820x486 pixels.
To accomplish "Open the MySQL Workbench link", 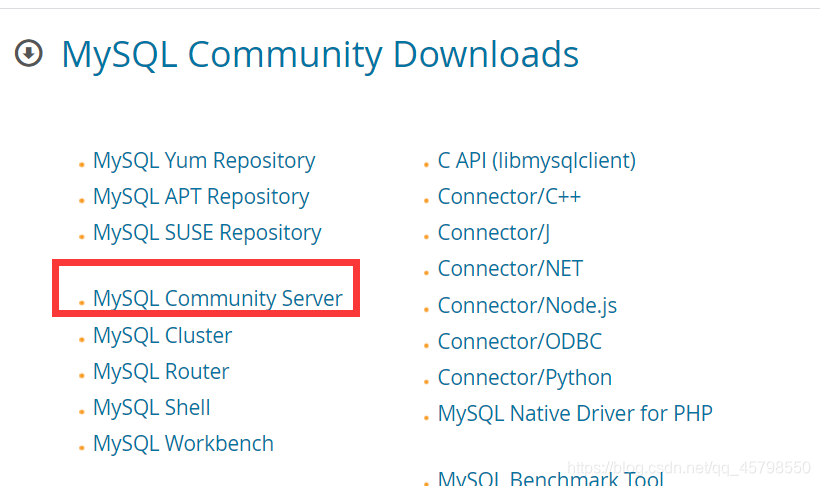I will (x=183, y=444).
